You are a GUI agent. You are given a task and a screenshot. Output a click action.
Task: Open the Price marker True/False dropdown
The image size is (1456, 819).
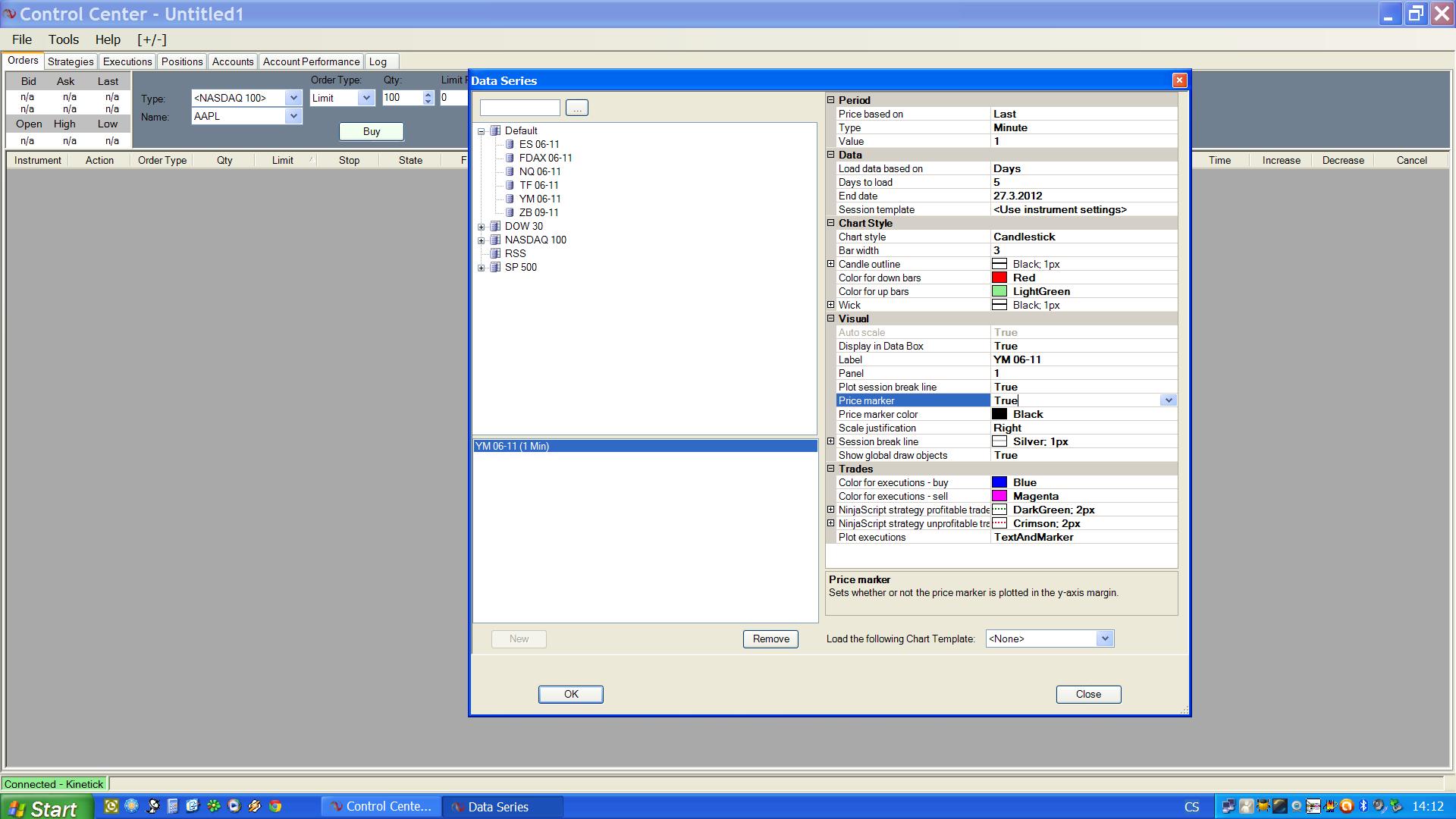(x=1168, y=400)
